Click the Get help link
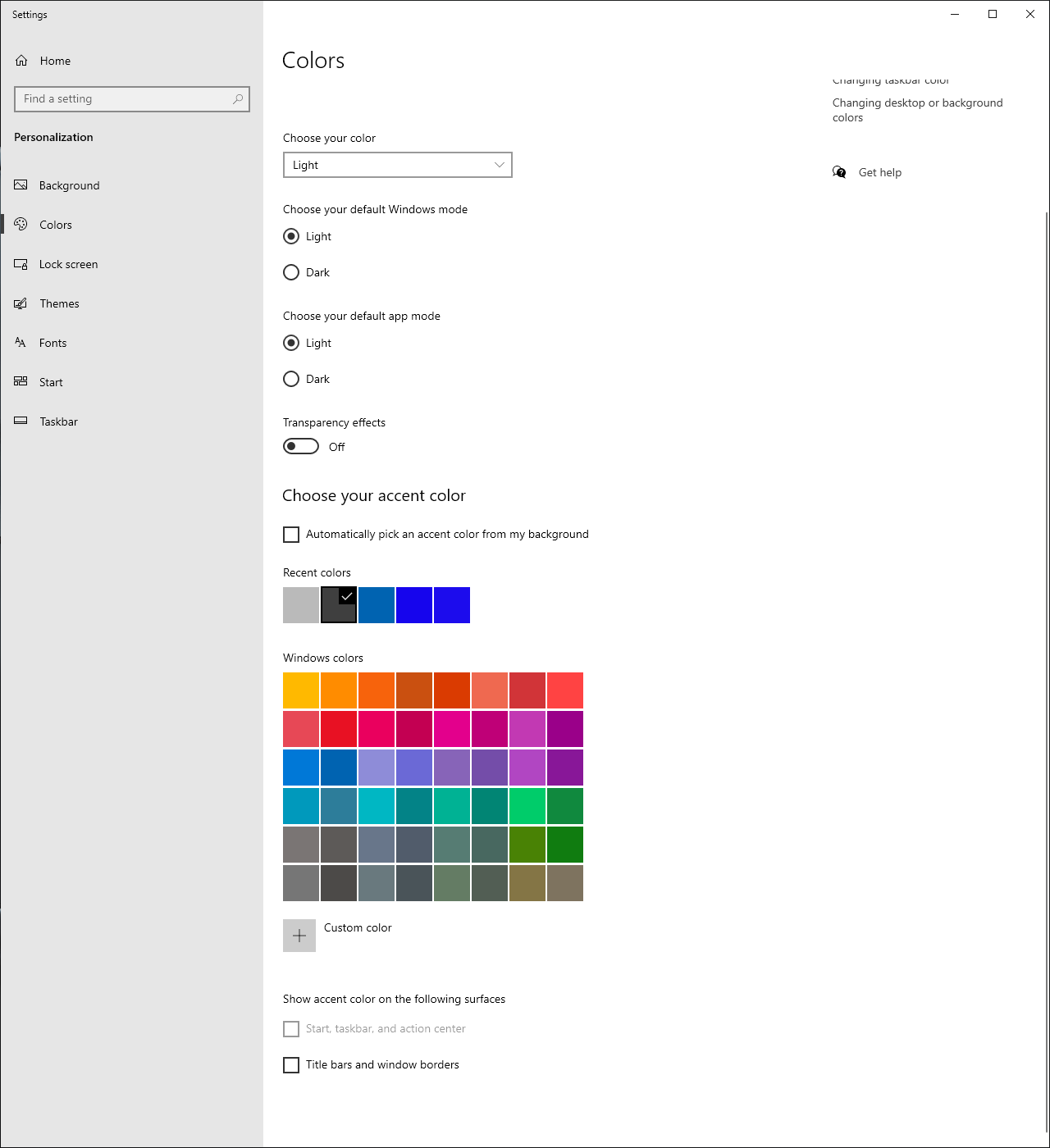1050x1148 pixels. point(879,172)
